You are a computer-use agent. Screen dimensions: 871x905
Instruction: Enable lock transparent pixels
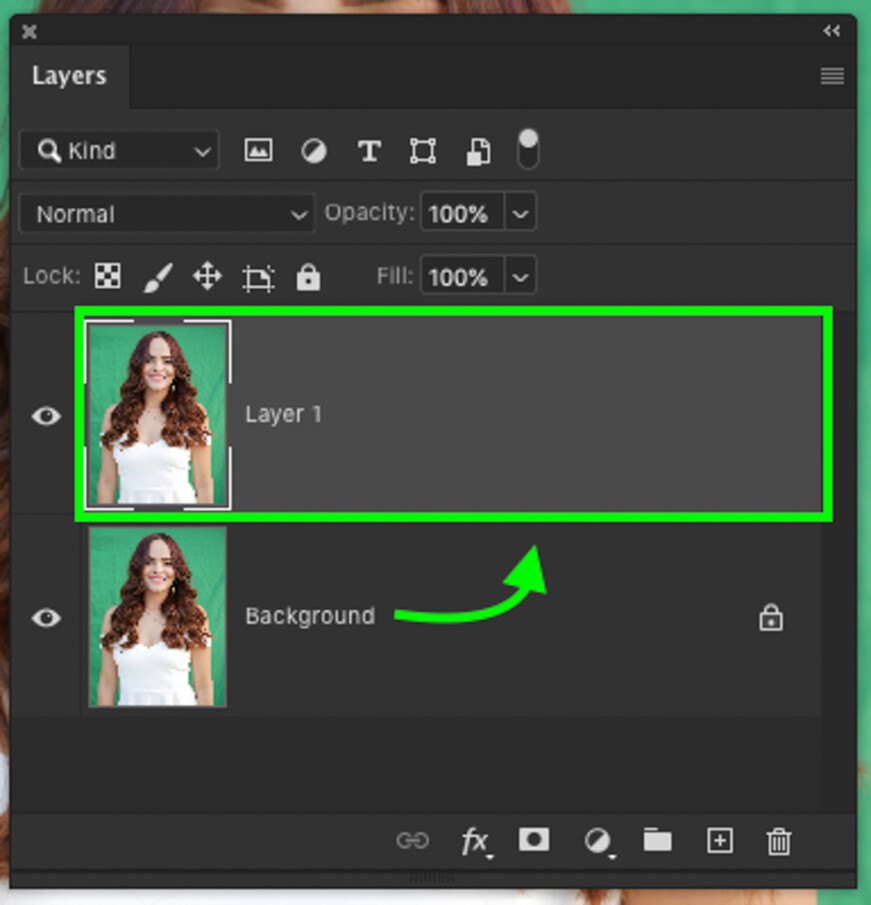107,276
